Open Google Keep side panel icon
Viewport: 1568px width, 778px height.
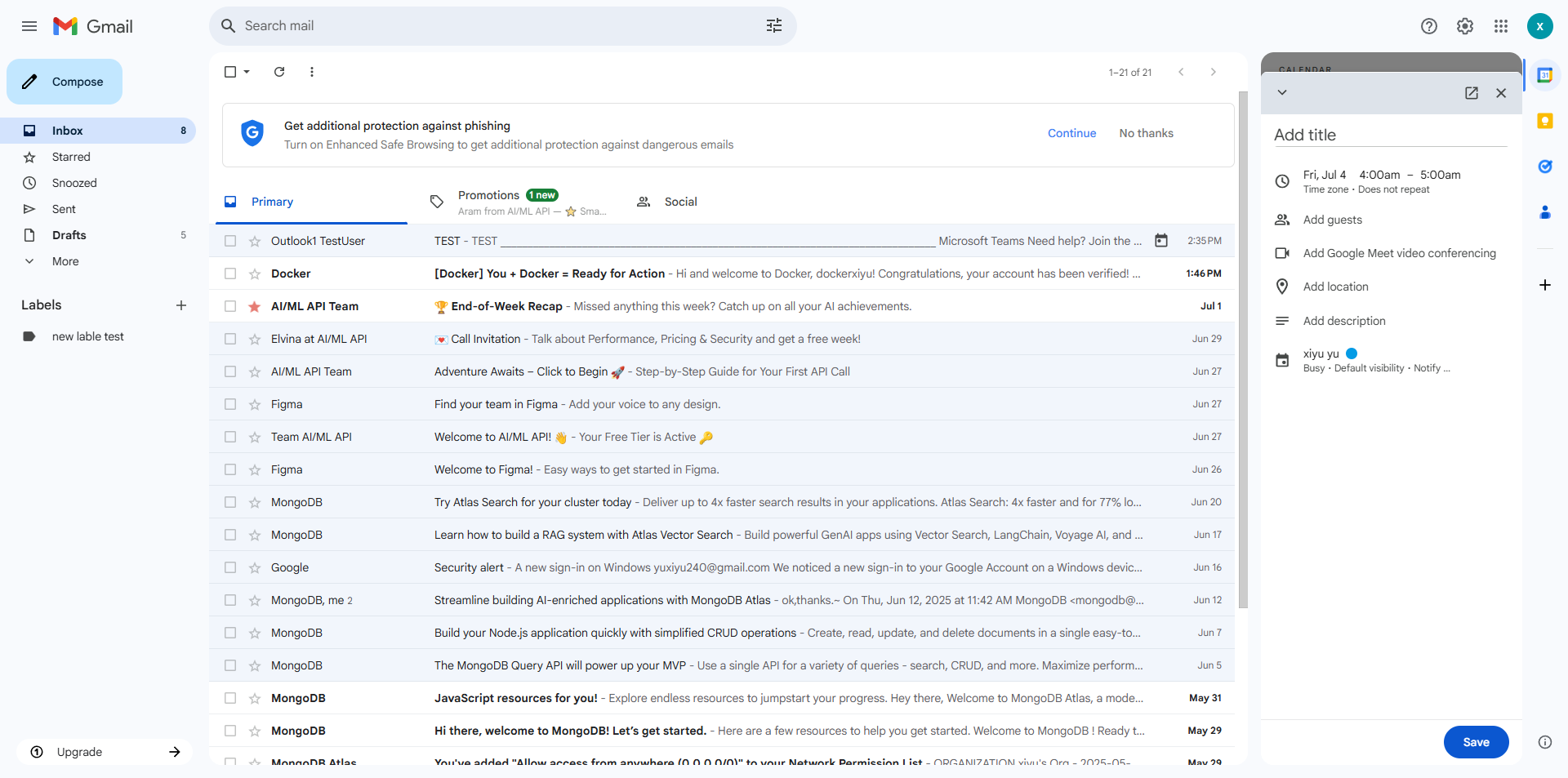pyautogui.click(x=1545, y=121)
